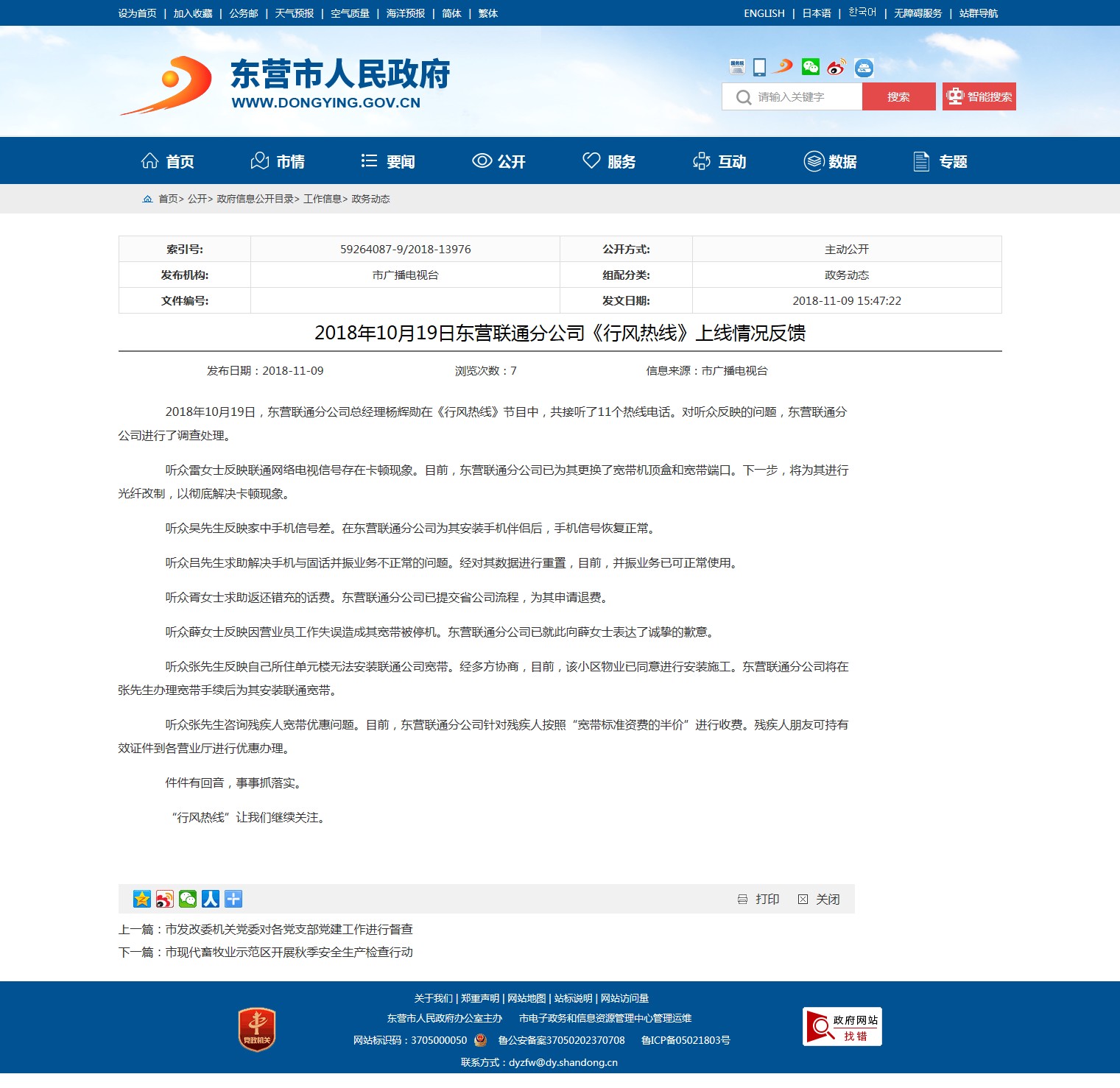Share article via WeChat icon below the text

pos(188,899)
